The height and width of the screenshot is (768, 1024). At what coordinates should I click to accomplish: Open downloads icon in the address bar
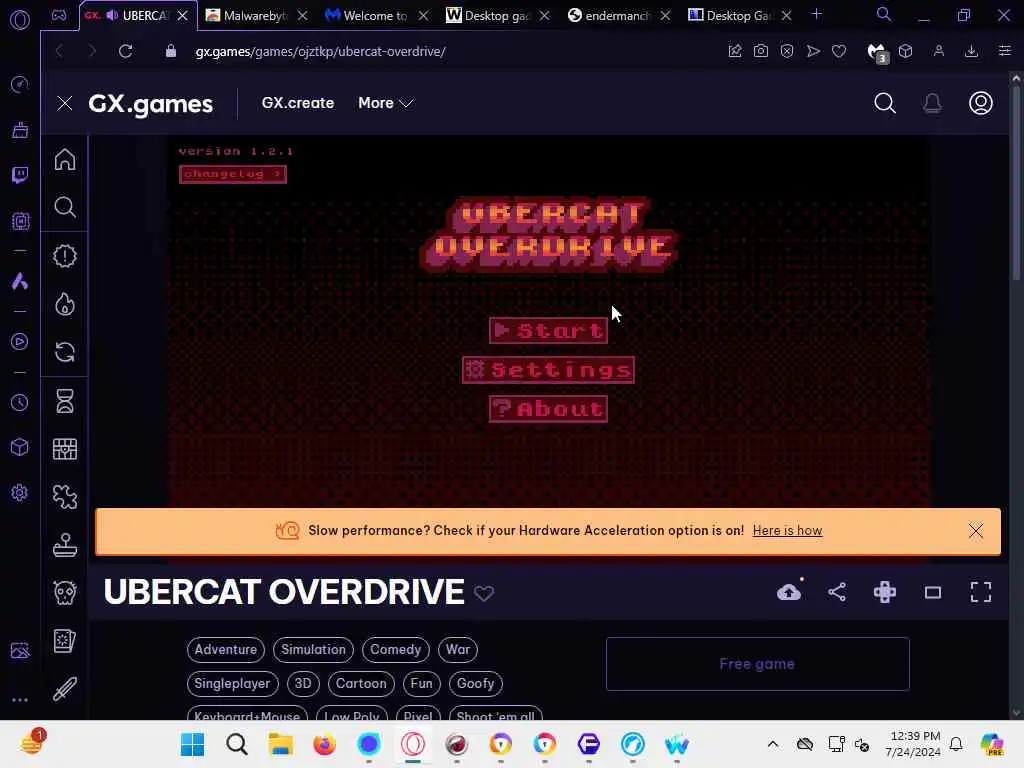tap(971, 51)
